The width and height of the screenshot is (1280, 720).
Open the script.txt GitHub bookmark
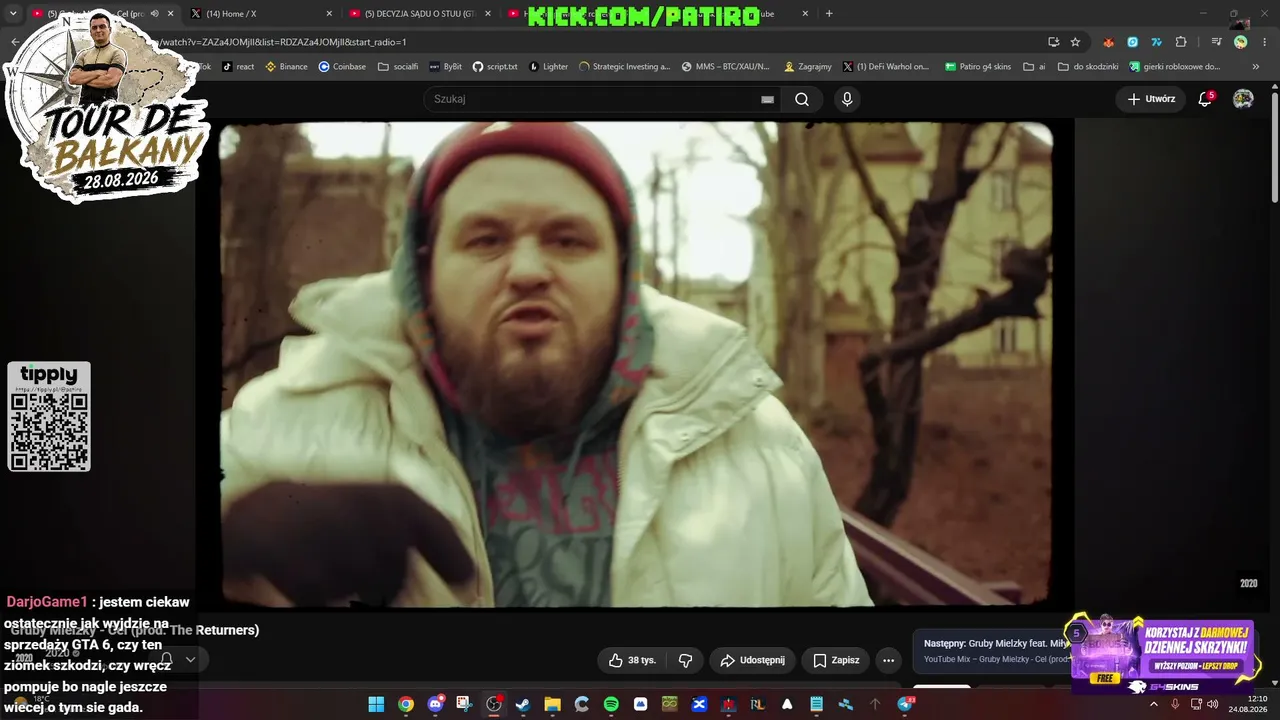[x=495, y=67]
